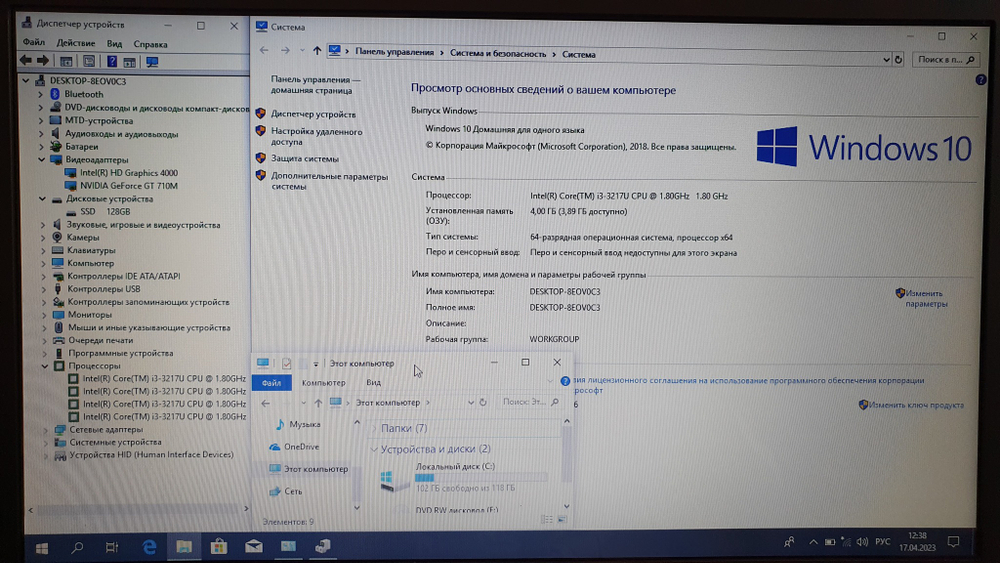Image resolution: width=1000 pixels, height=563 pixels.
Task: Refresh the System window address bar
Action: [899, 59]
